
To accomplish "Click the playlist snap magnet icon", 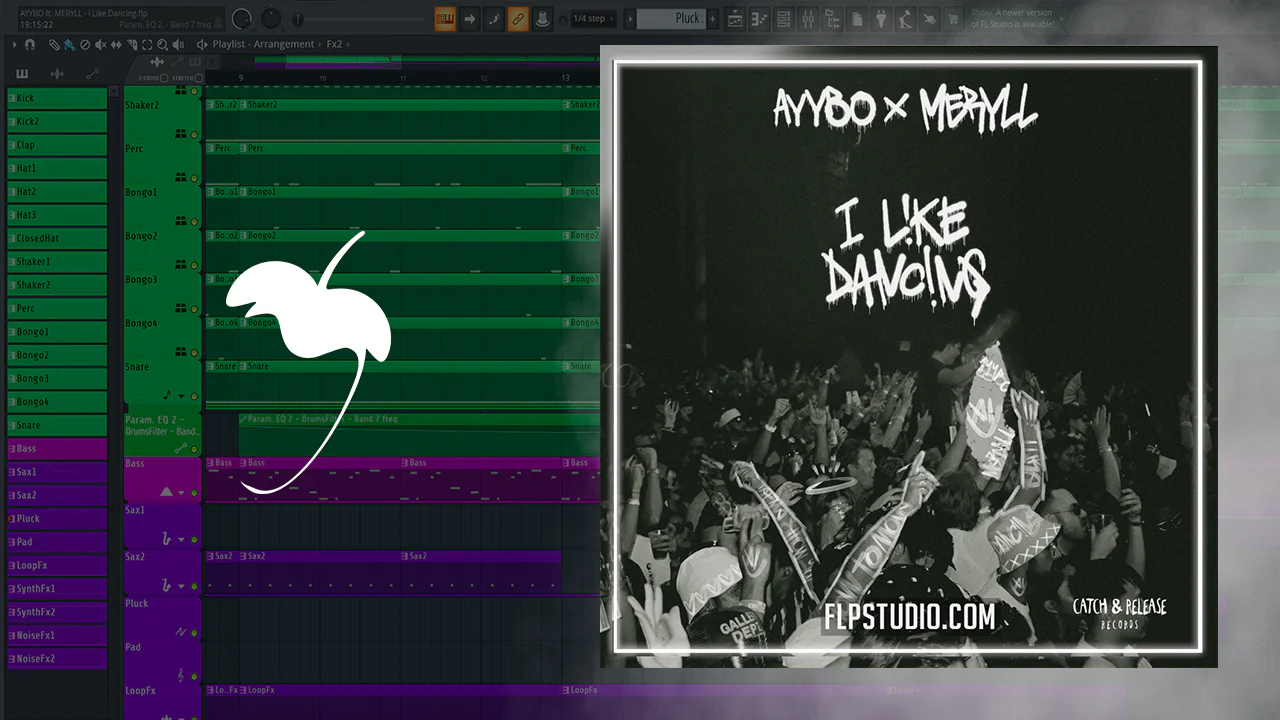I will point(30,45).
